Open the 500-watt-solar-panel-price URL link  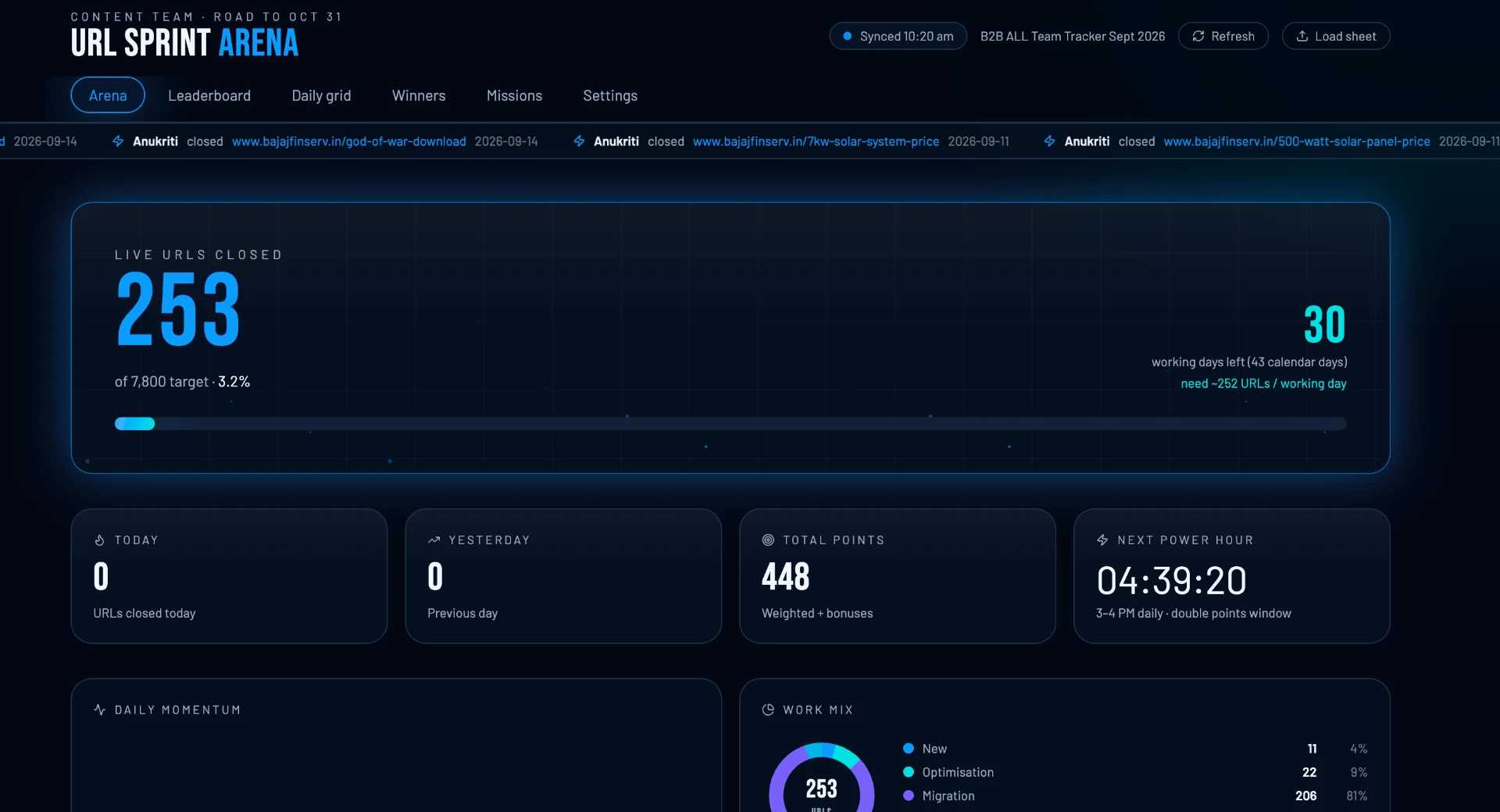coord(1297,141)
